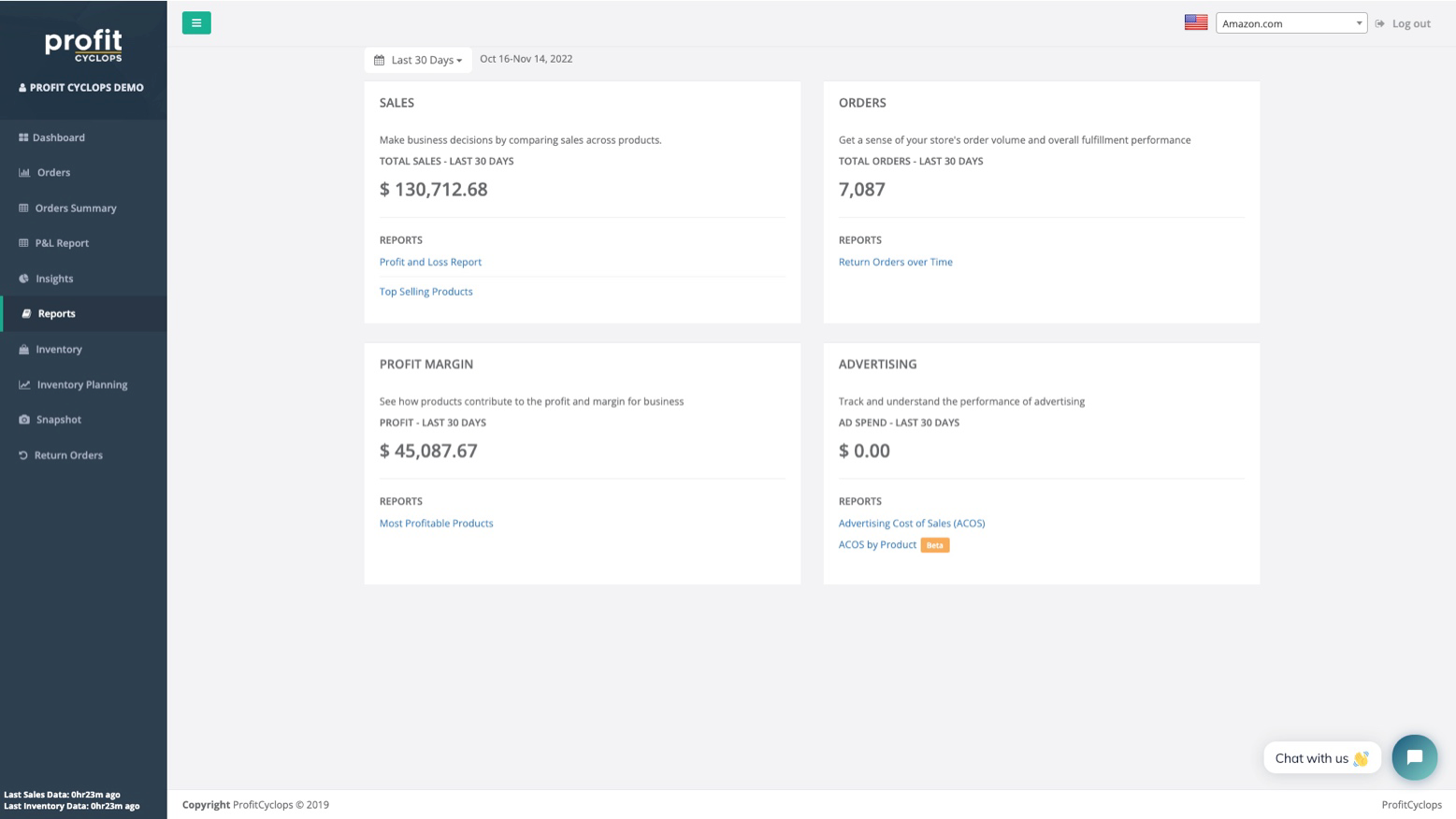Click the US flag icon

point(1195,22)
